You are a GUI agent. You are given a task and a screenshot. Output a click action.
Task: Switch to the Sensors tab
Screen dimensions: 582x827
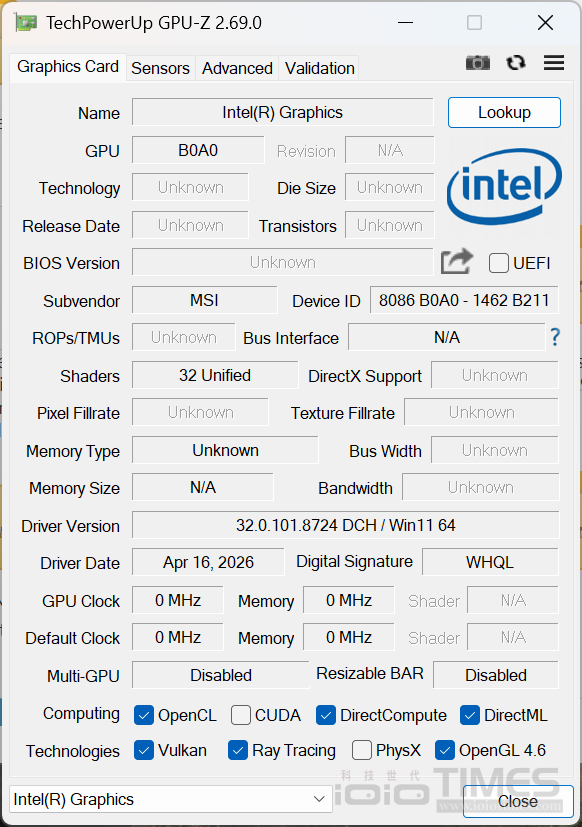[x=160, y=68]
